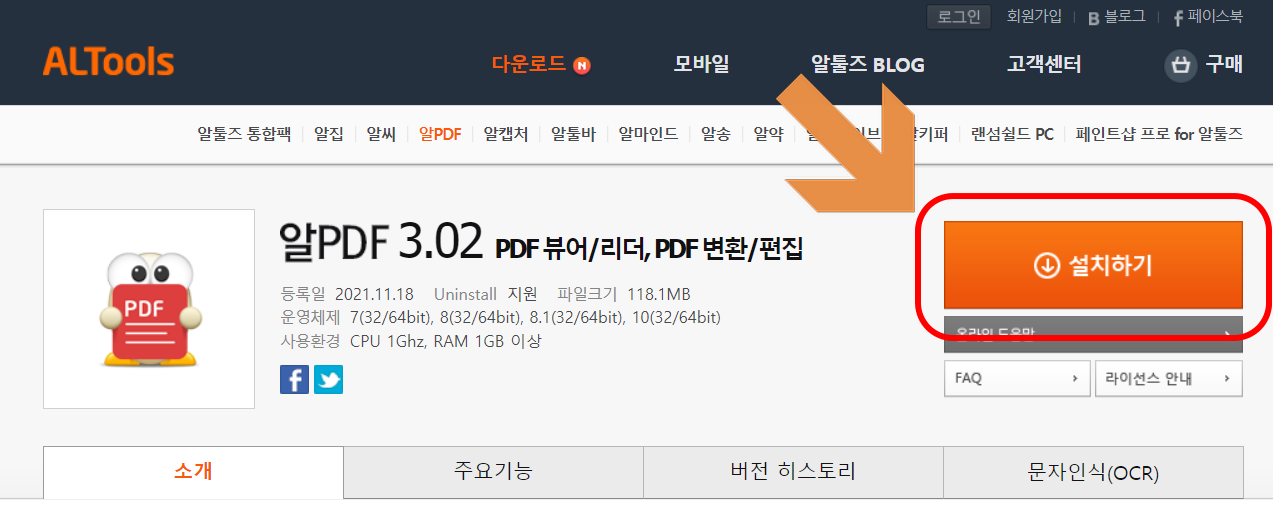Select 알툴즈 통합팩 in submenu
Viewport: 1273px width, 527px height.
(244, 134)
